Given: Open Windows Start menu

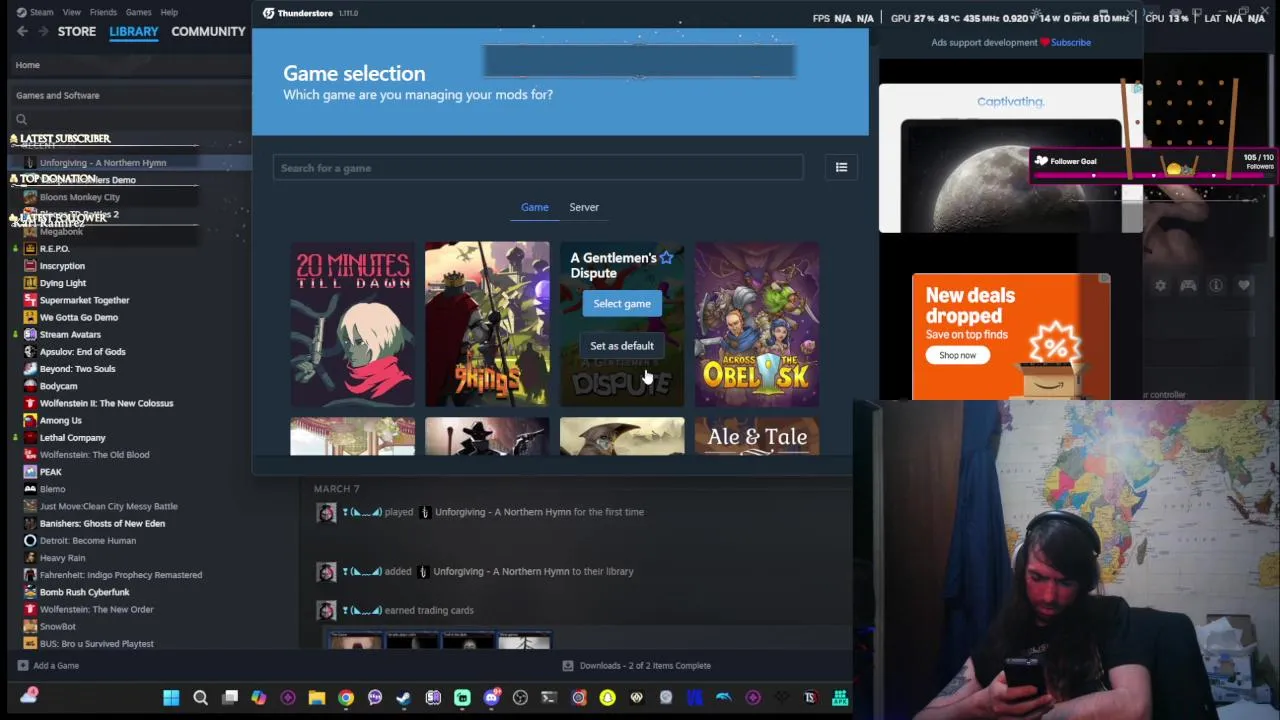Looking at the screenshot, I should pyautogui.click(x=171, y=697).
